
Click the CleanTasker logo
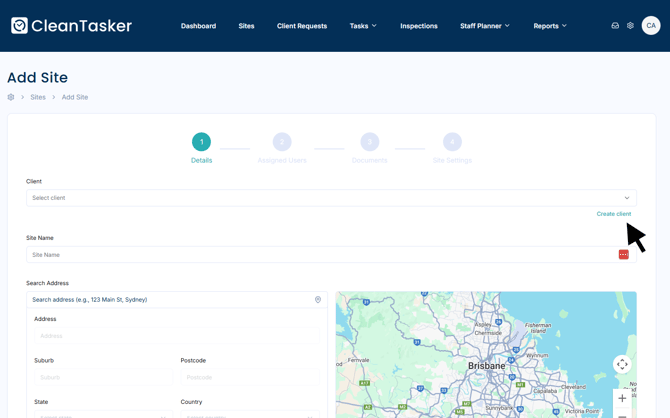pyautogui.click(x=71, y=26)
